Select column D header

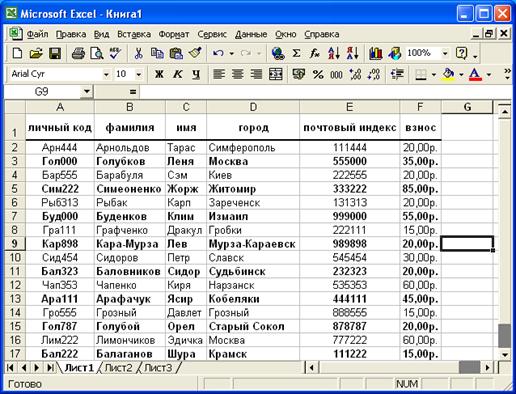click(x=253, y=107)
